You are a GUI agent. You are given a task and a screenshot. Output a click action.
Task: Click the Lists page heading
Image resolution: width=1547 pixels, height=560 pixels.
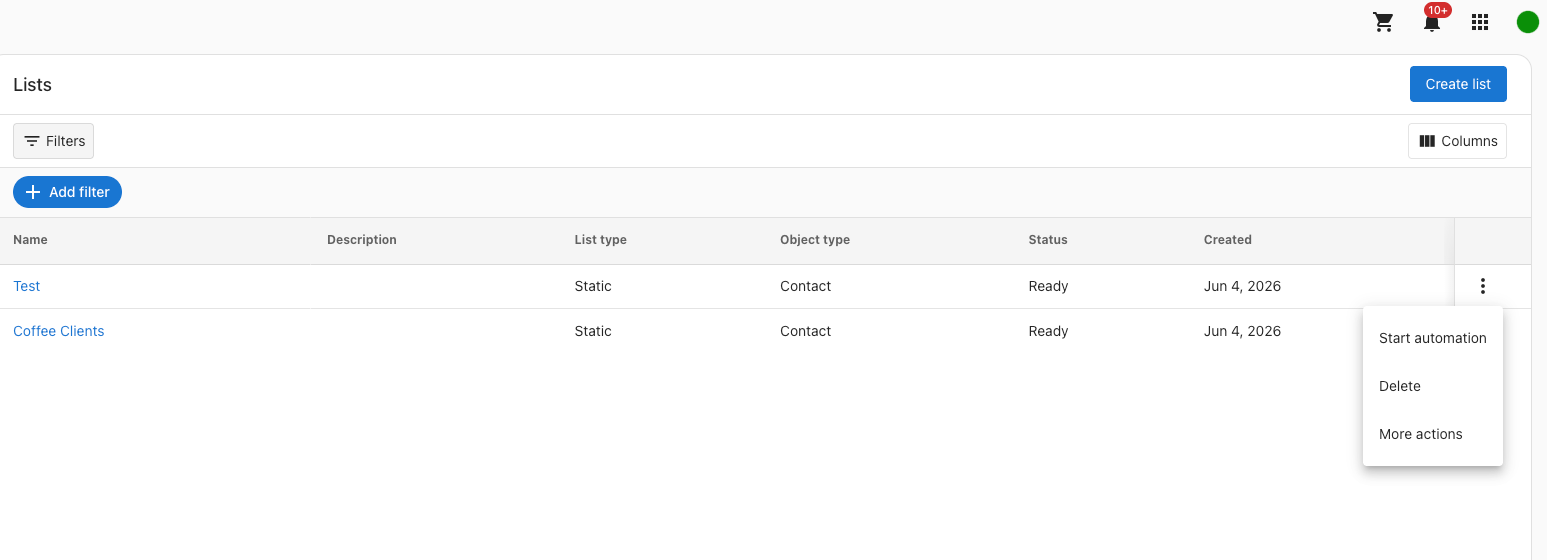[x=32, y=85]
